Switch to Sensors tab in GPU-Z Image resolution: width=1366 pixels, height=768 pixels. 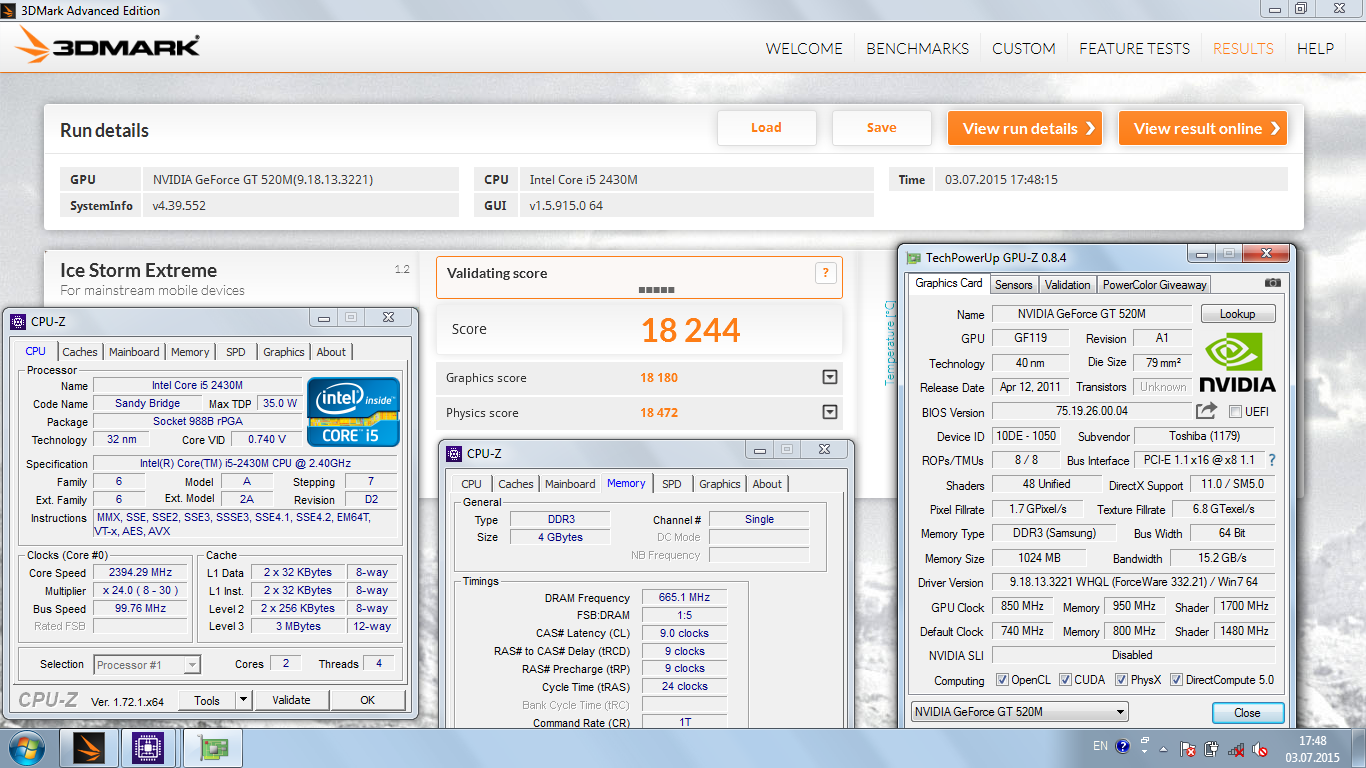(x=1013, y=285)
